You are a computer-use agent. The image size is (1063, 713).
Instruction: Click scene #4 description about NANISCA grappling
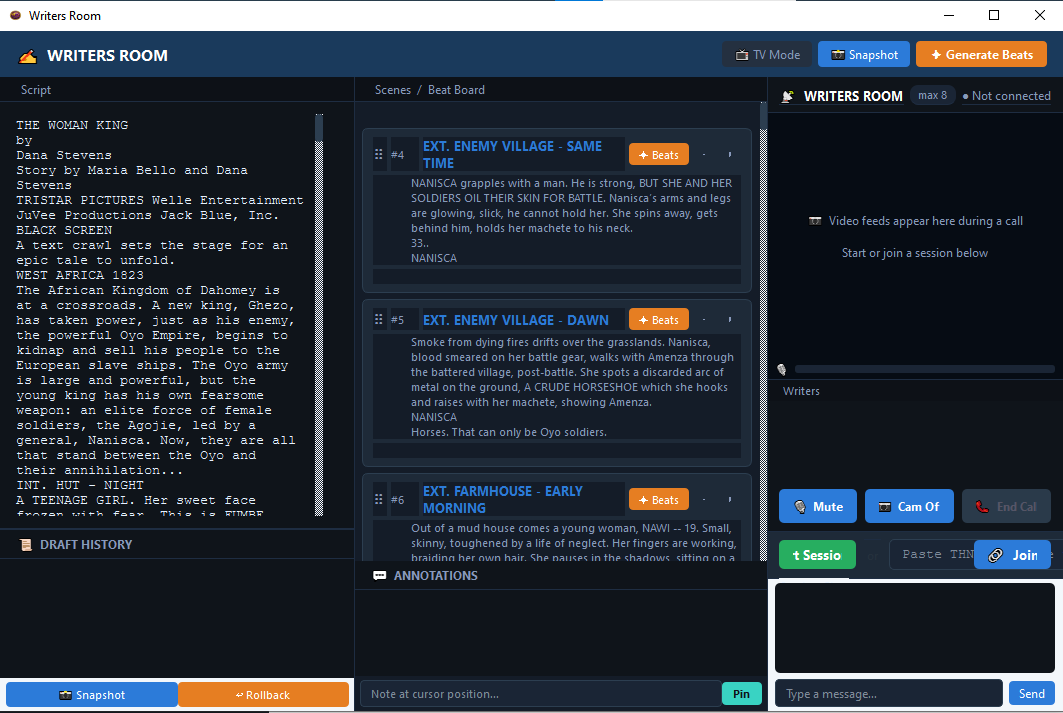557,220
